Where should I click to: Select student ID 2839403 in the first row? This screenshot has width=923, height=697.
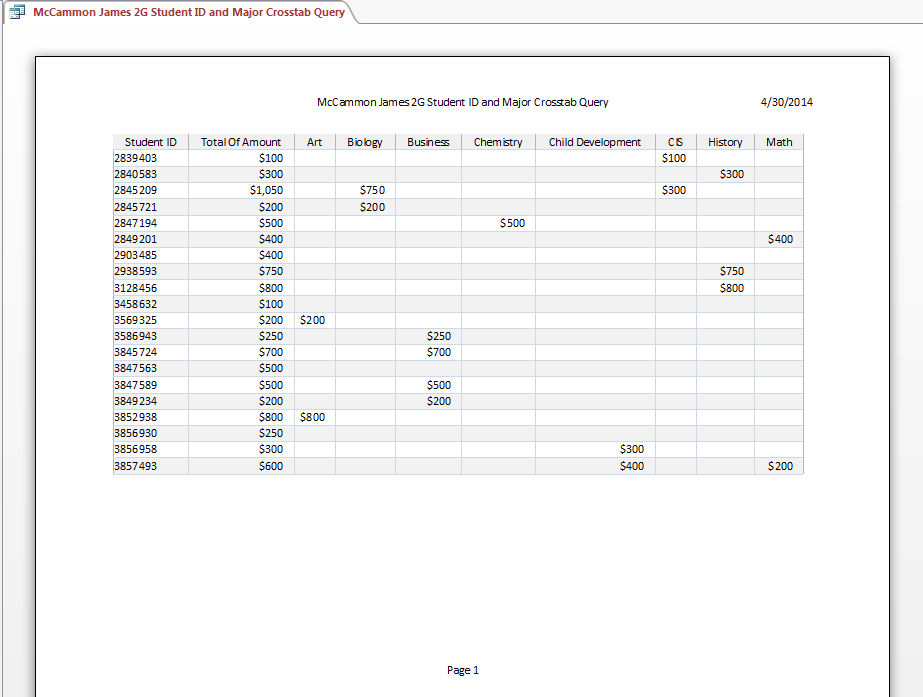point(136,158)
